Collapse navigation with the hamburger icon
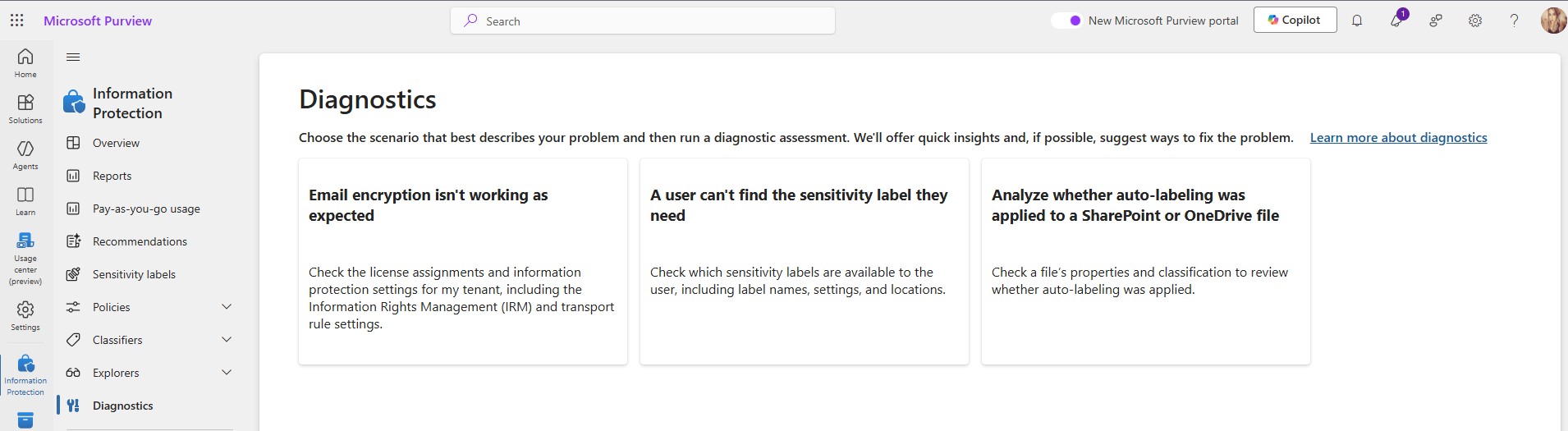 pyautogui.click(x=73, y=57)
